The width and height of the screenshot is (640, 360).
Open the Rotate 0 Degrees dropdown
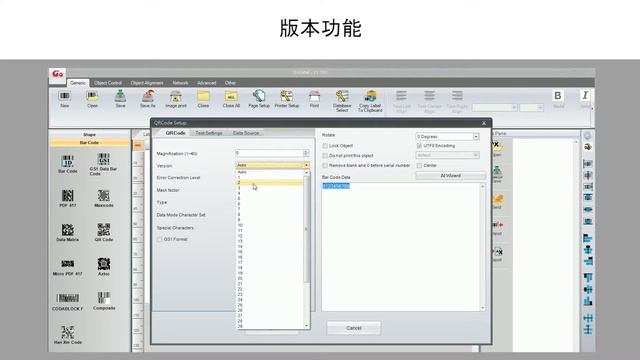pos(476,137)
